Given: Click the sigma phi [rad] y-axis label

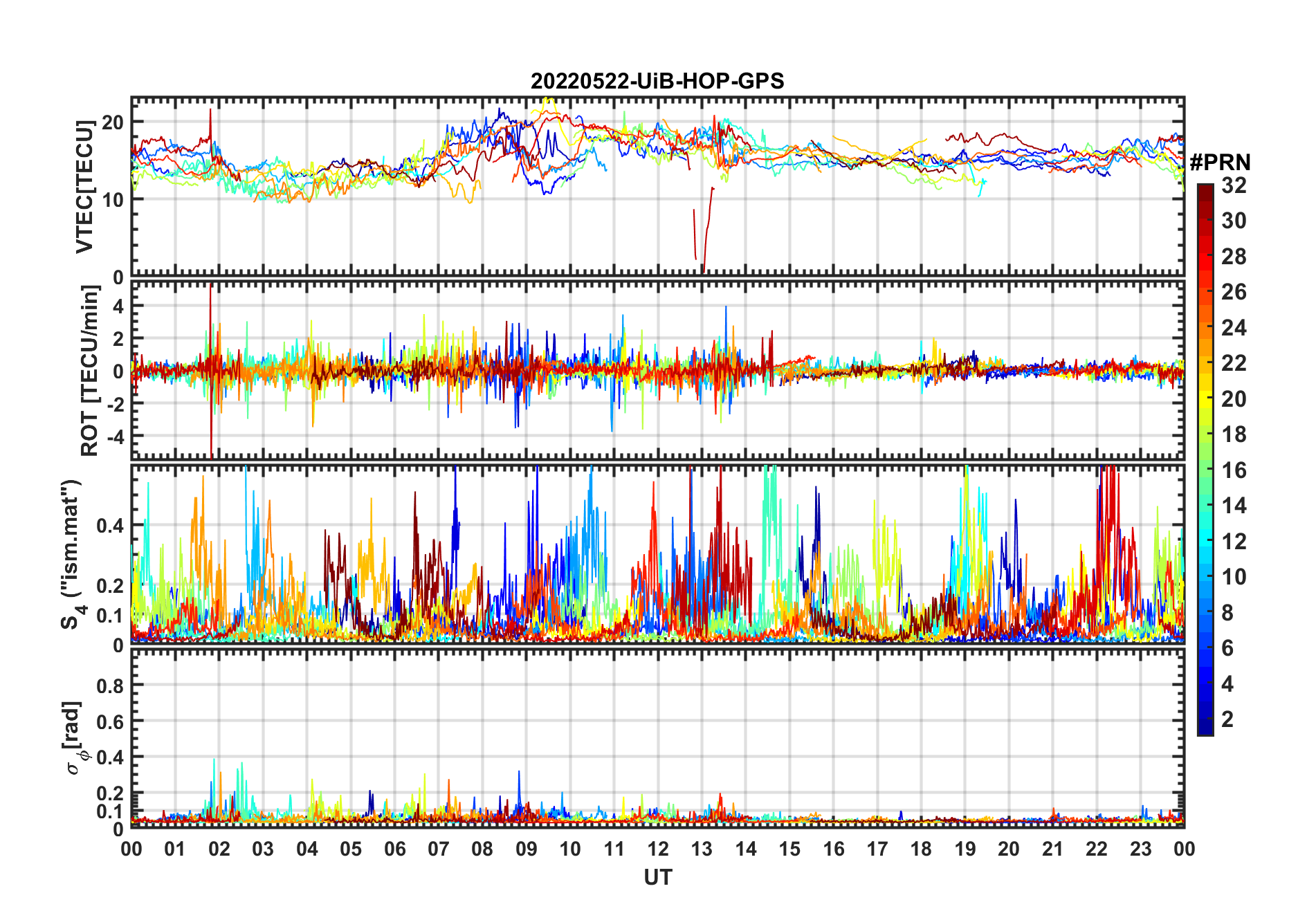Looking at the screenshot, I should pyautogui.click(x=75, y=737).
